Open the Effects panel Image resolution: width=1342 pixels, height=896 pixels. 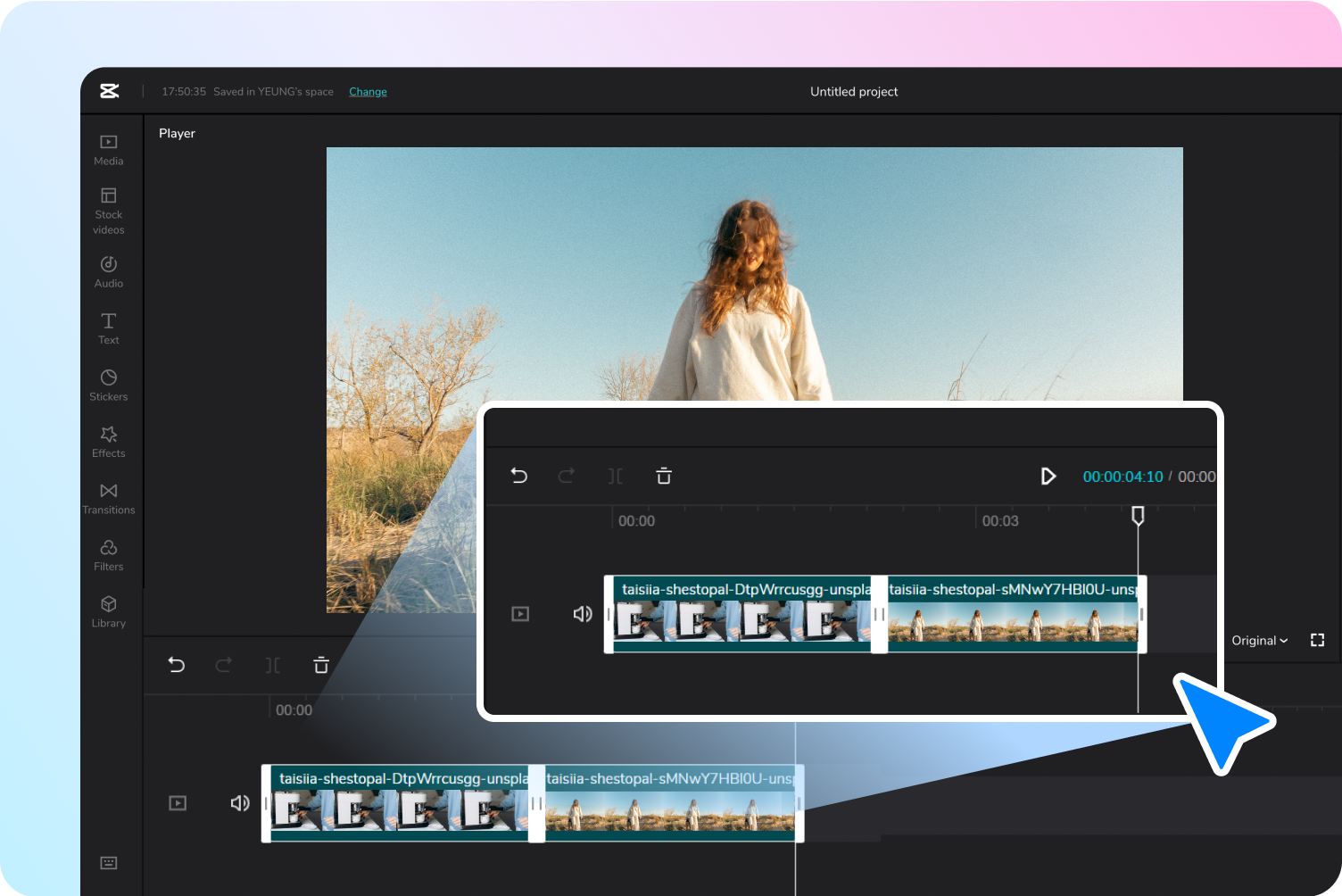109,442
